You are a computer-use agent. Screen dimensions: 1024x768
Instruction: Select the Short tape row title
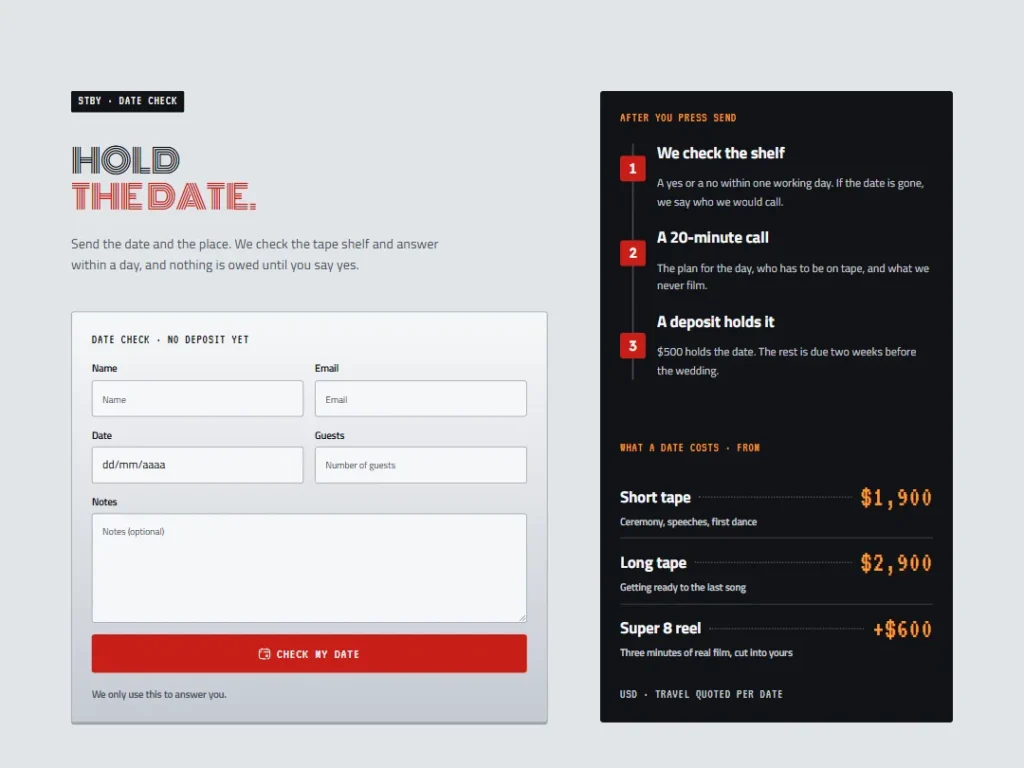[x=655, y=498]
